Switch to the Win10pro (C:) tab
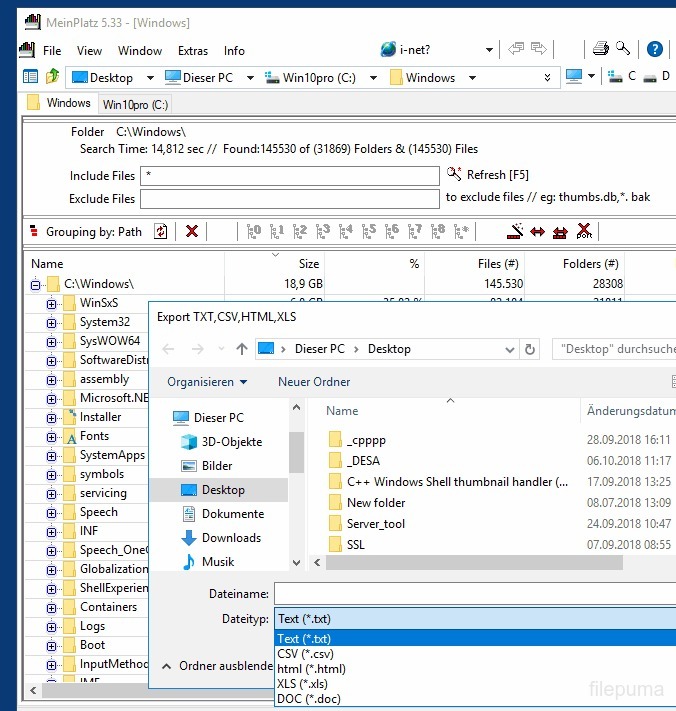676x711 pixels. (x=136, y=104)
